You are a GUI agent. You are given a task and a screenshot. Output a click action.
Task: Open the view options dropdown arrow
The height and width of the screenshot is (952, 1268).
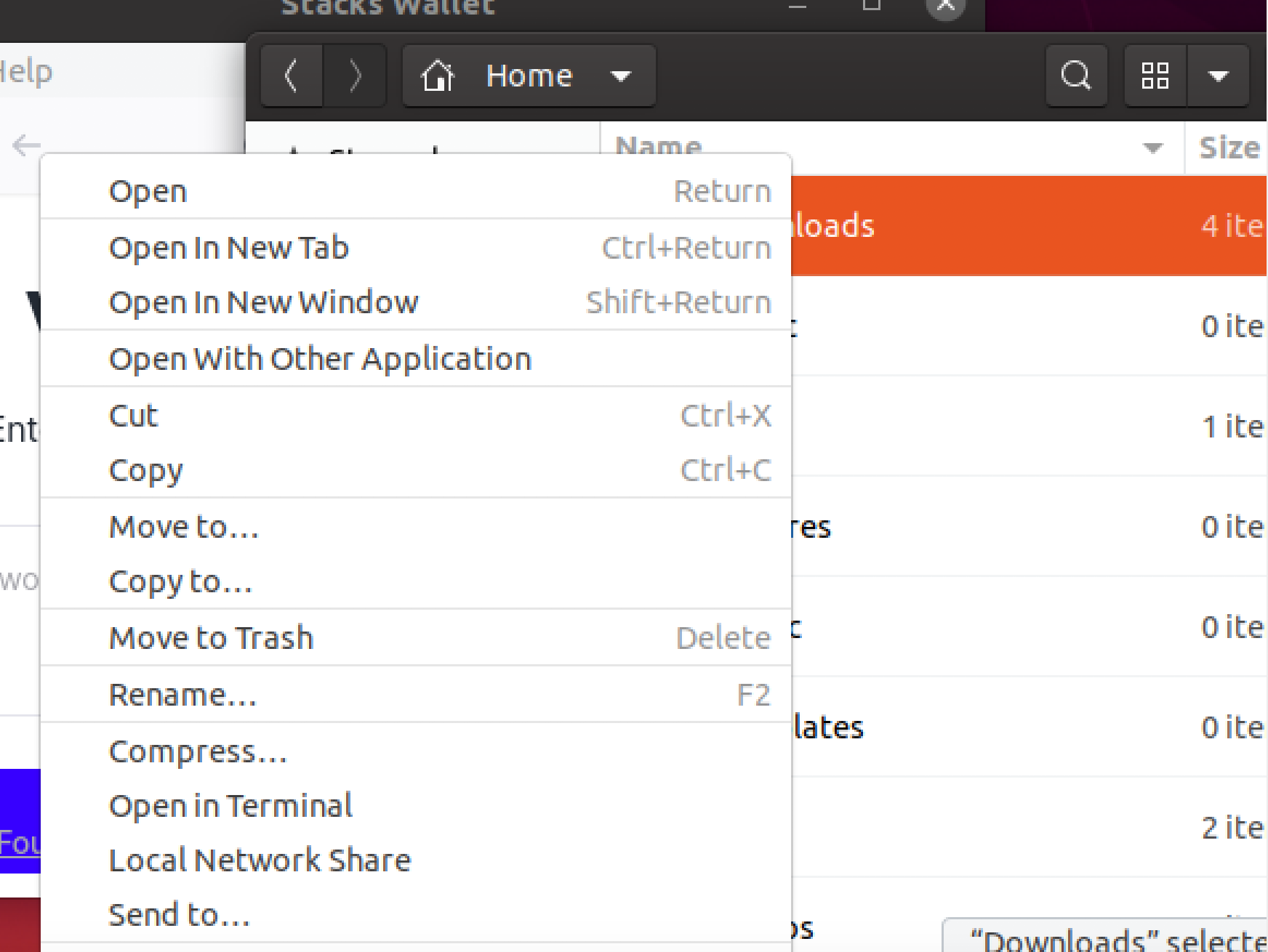click(x=1219, y=75)
